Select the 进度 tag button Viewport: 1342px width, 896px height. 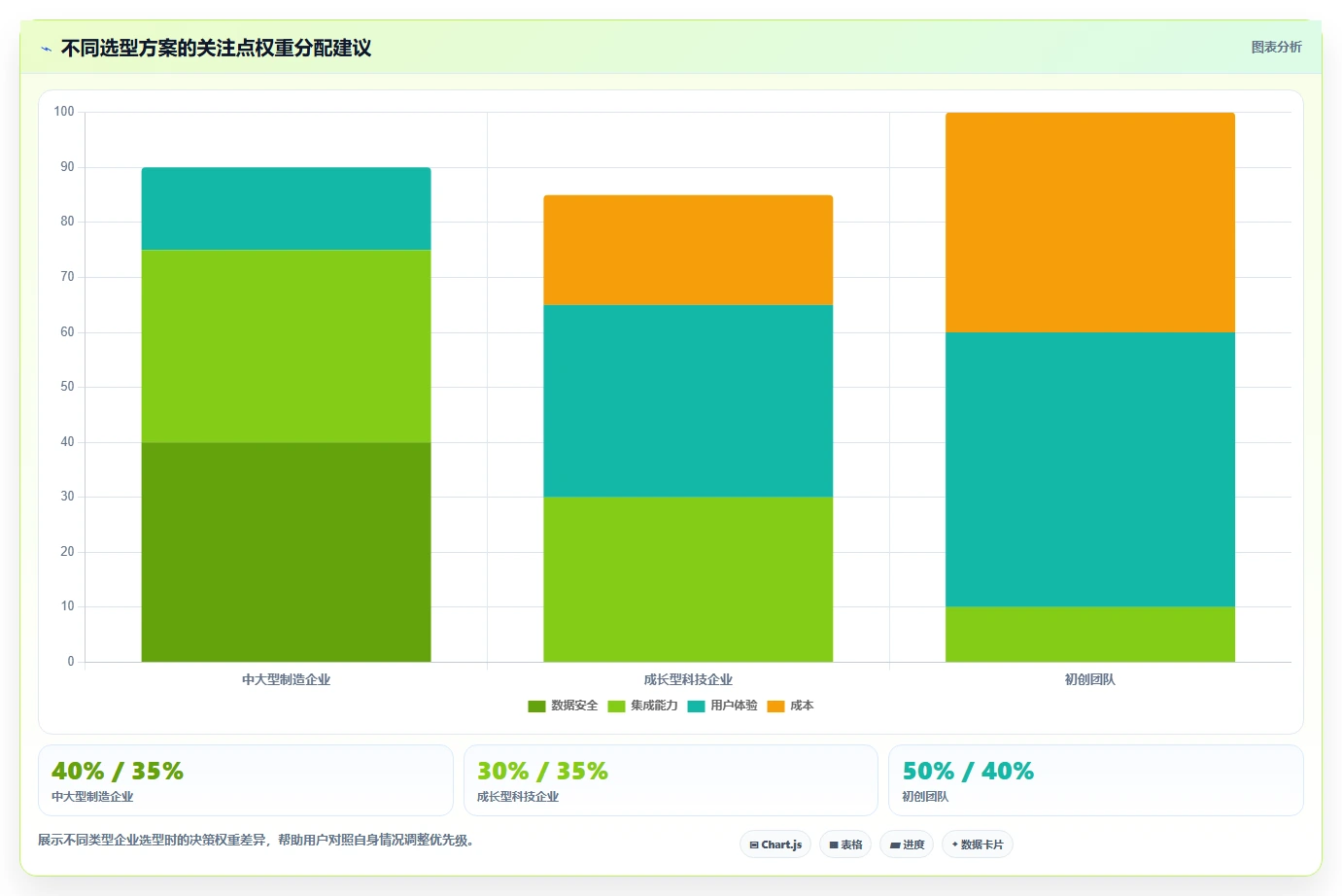click(x=907, y=844)
